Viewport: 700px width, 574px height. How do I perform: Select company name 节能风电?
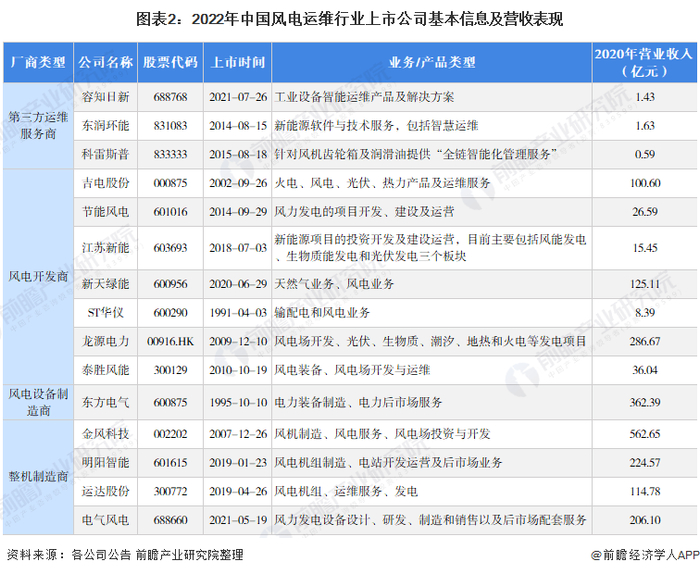105,212
